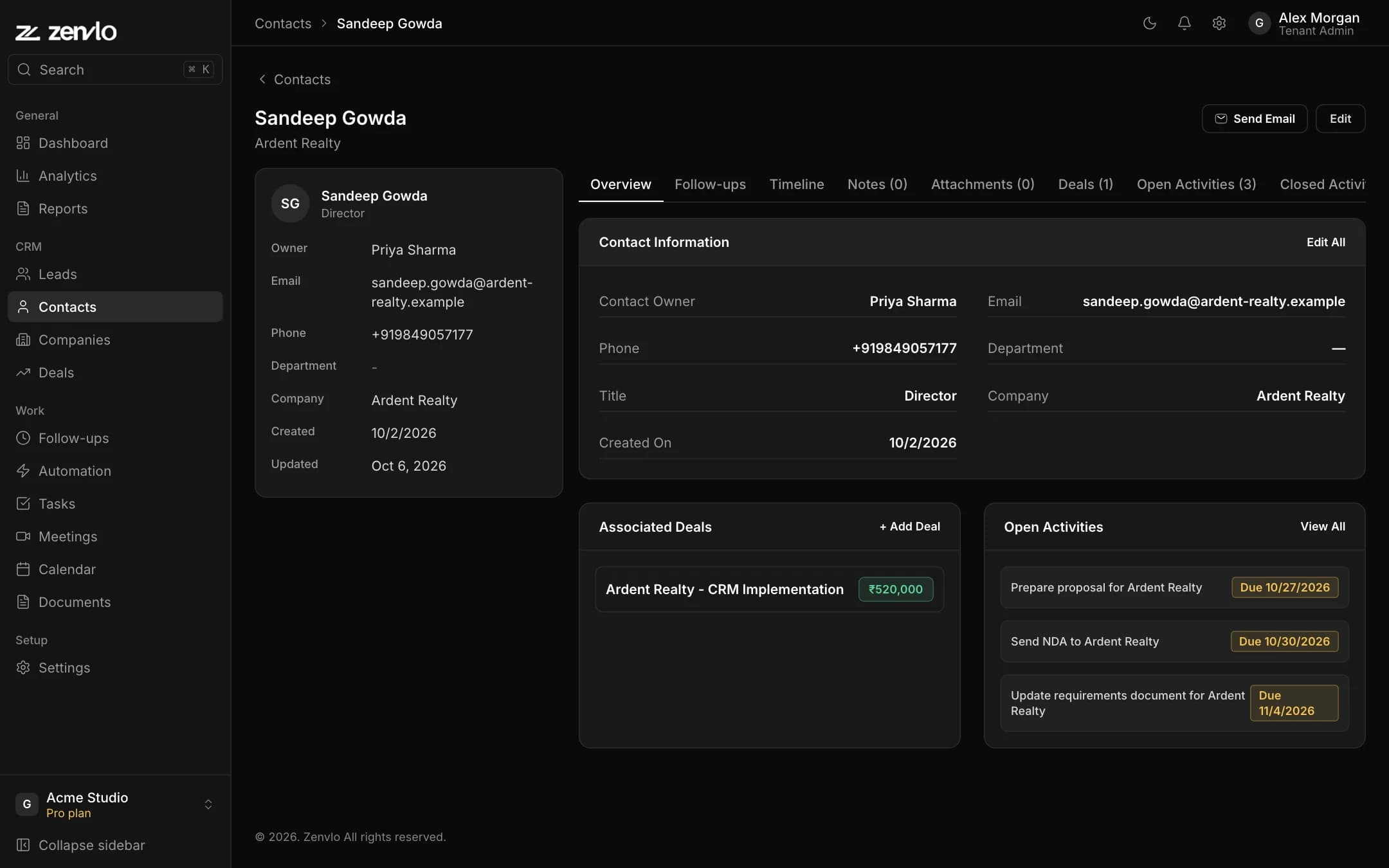Go back via Contacts chevron link
The width and height of the screenshot is (1389, 868).
click(295, 79)
